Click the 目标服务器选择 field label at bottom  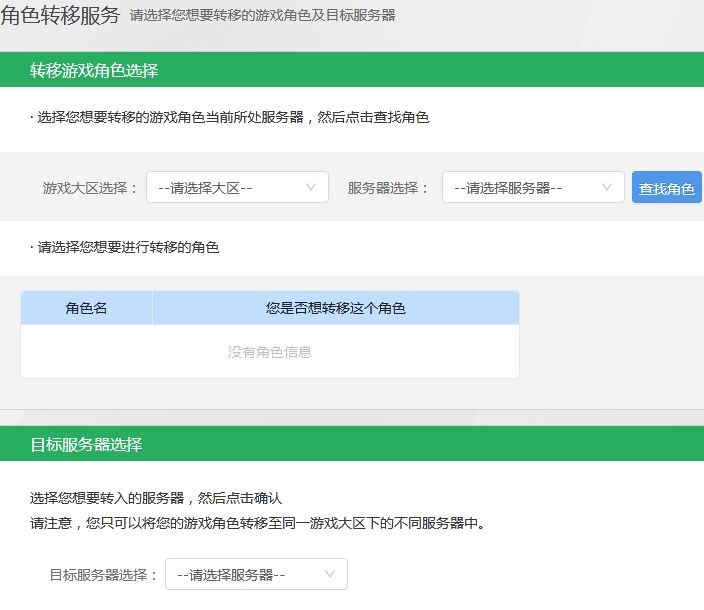[x=103, y=575]
